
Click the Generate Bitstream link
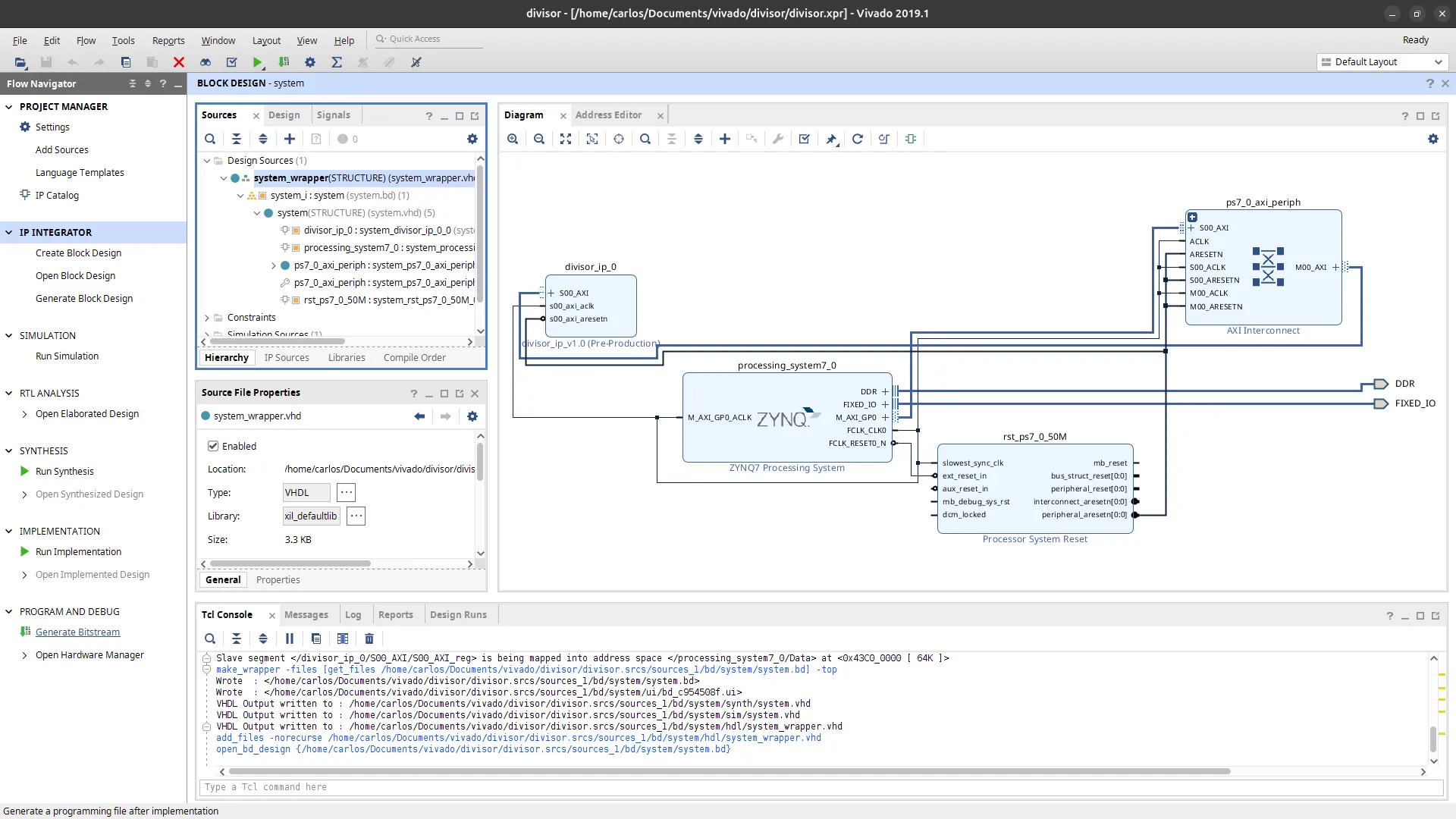(78, 632)
